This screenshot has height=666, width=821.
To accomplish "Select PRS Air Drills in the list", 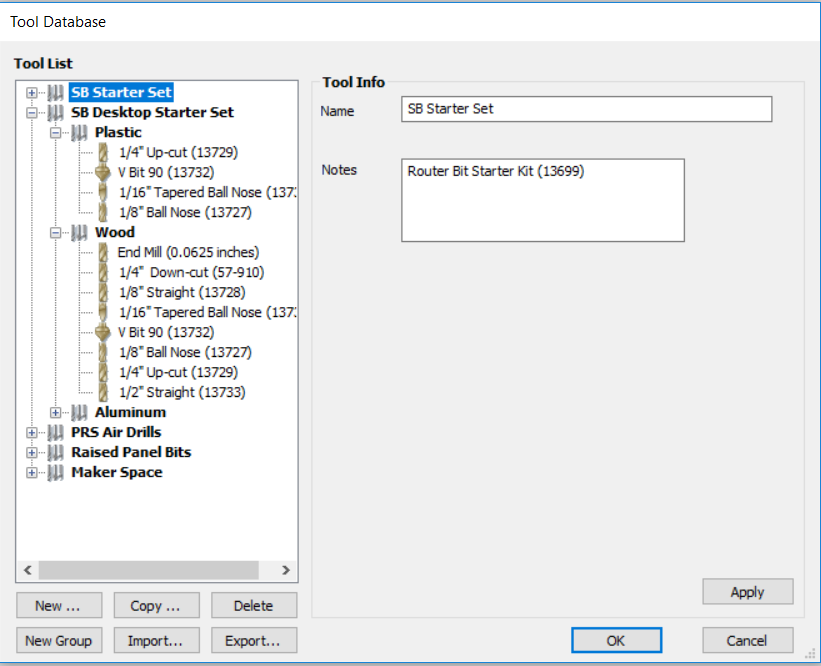I will 116,432.
